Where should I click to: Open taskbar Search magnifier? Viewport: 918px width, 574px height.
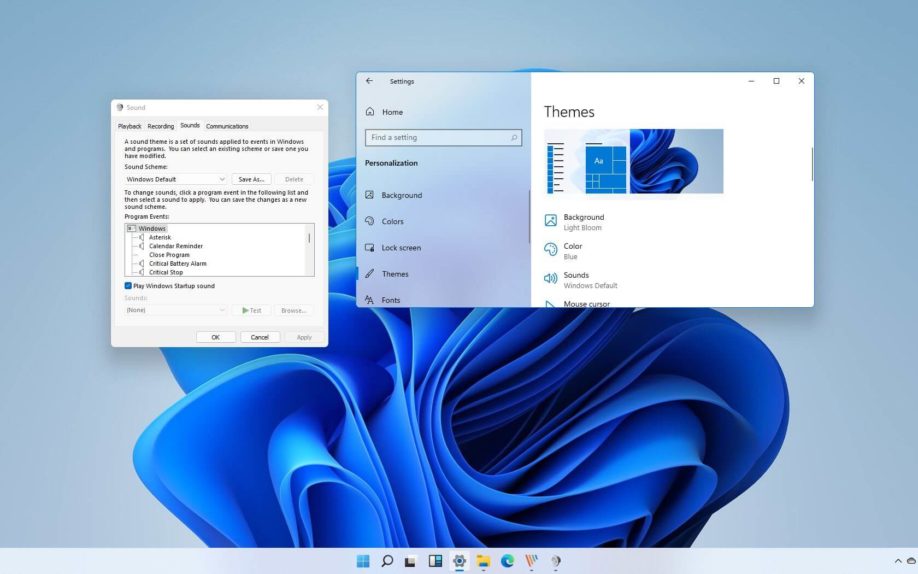387,561
